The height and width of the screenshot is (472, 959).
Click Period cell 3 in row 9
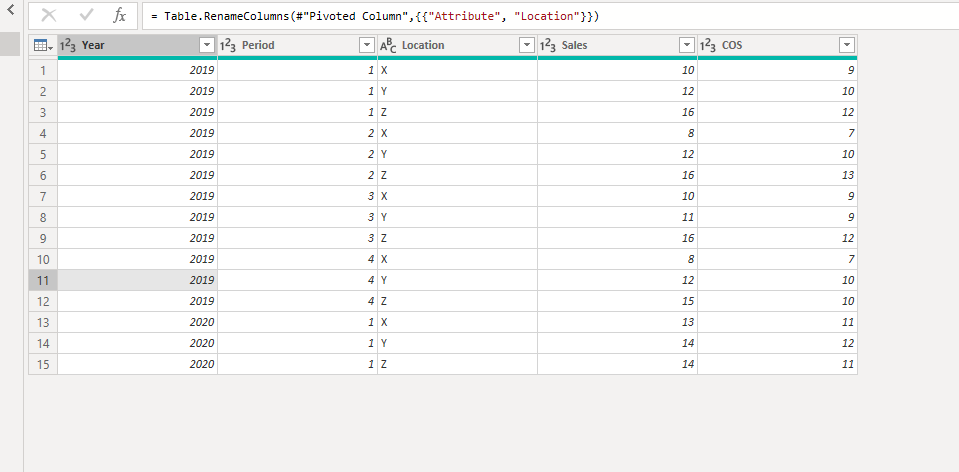297,238
